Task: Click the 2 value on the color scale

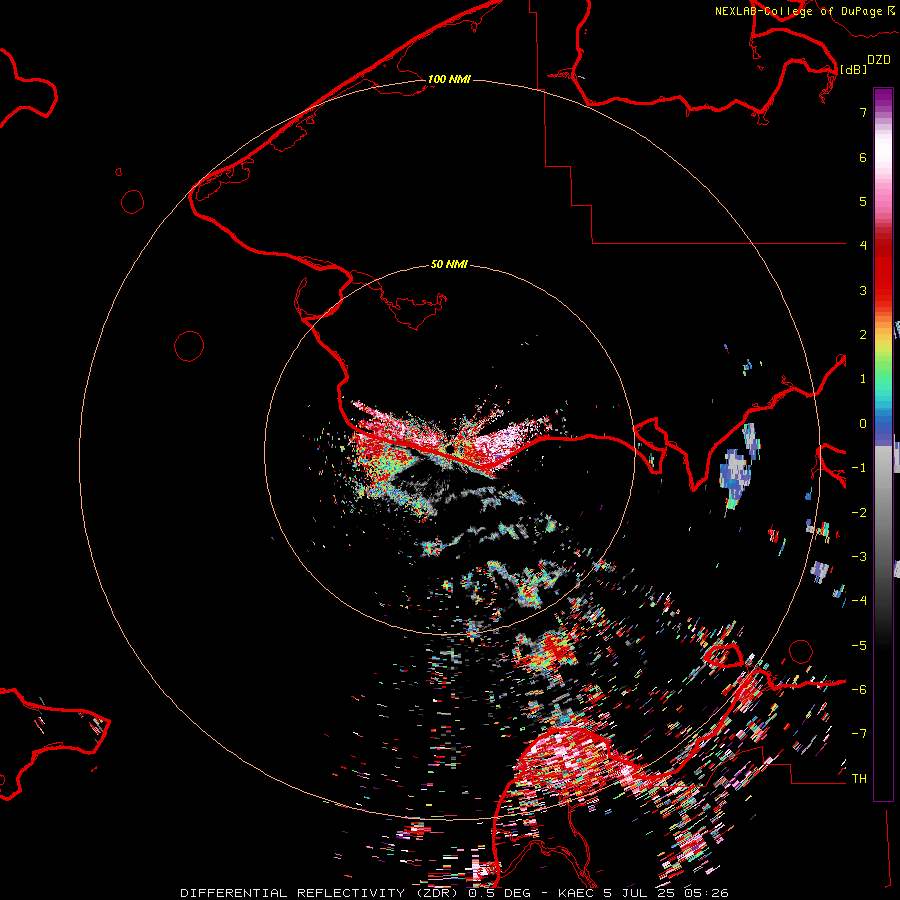Action: coord(863,335)
